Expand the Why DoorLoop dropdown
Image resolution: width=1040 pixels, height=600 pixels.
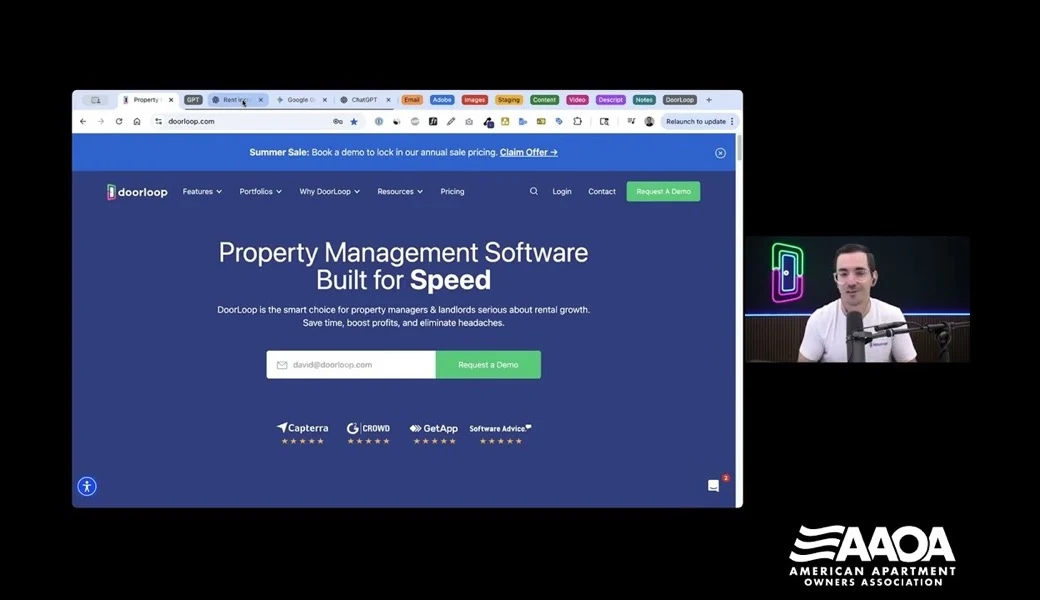point(330,192)
